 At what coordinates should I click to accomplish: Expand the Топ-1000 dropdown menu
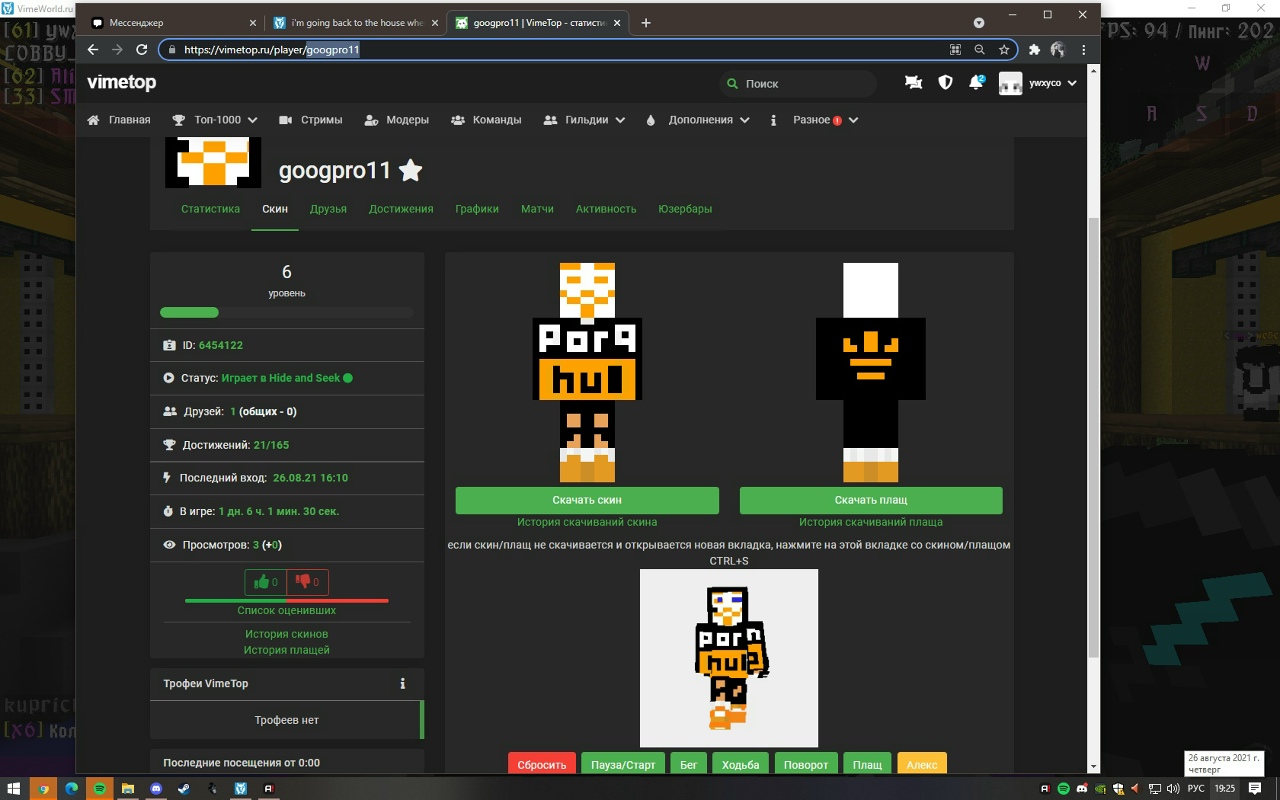click(215, 120)
